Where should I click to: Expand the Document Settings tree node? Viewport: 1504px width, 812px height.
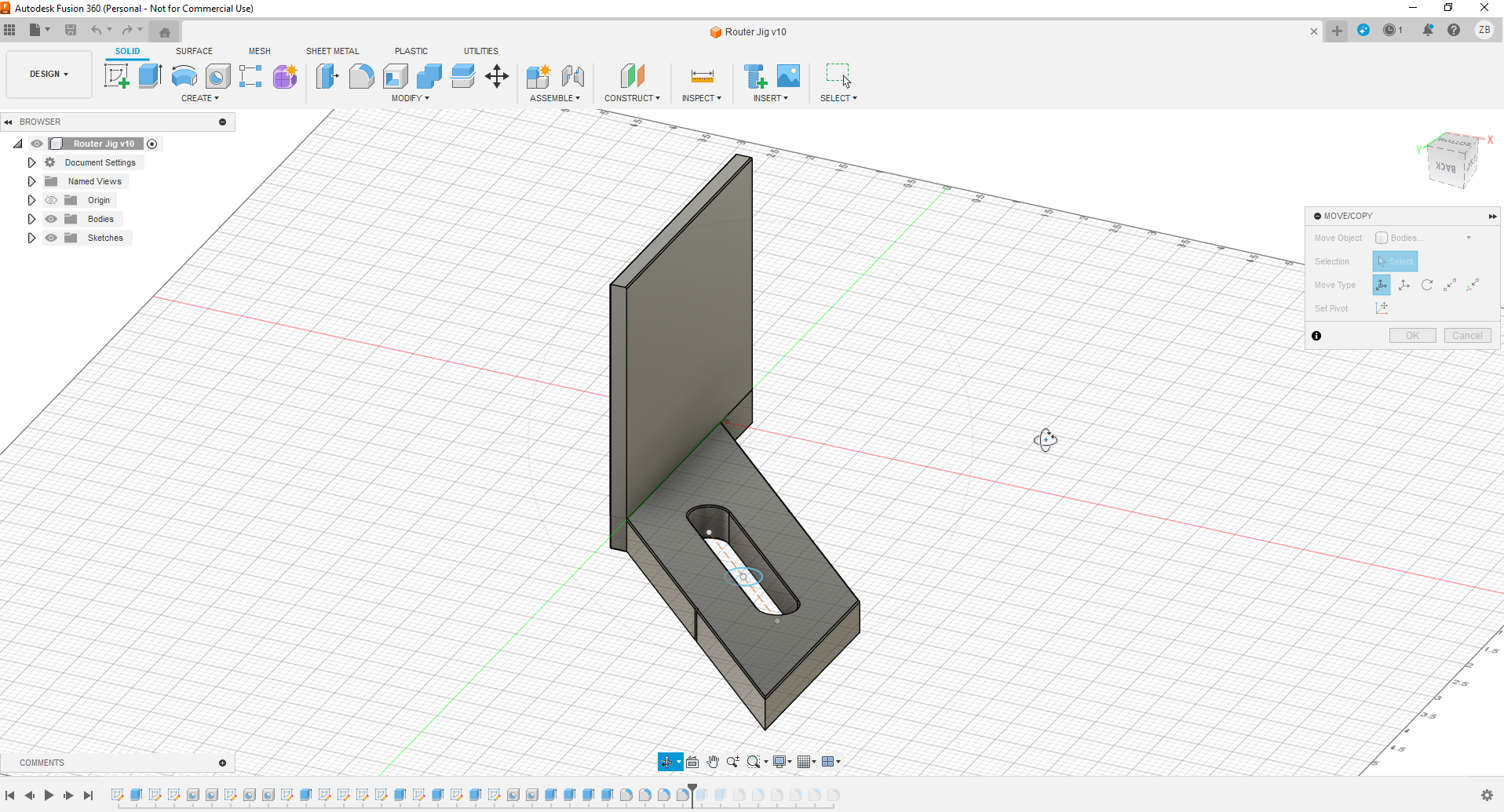tap(31, 162)
